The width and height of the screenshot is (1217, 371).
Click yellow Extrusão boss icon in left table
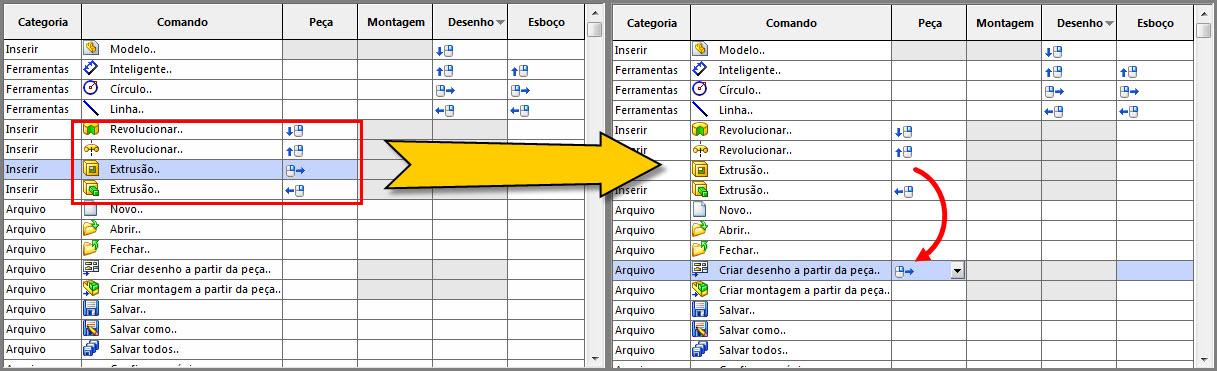90,169
